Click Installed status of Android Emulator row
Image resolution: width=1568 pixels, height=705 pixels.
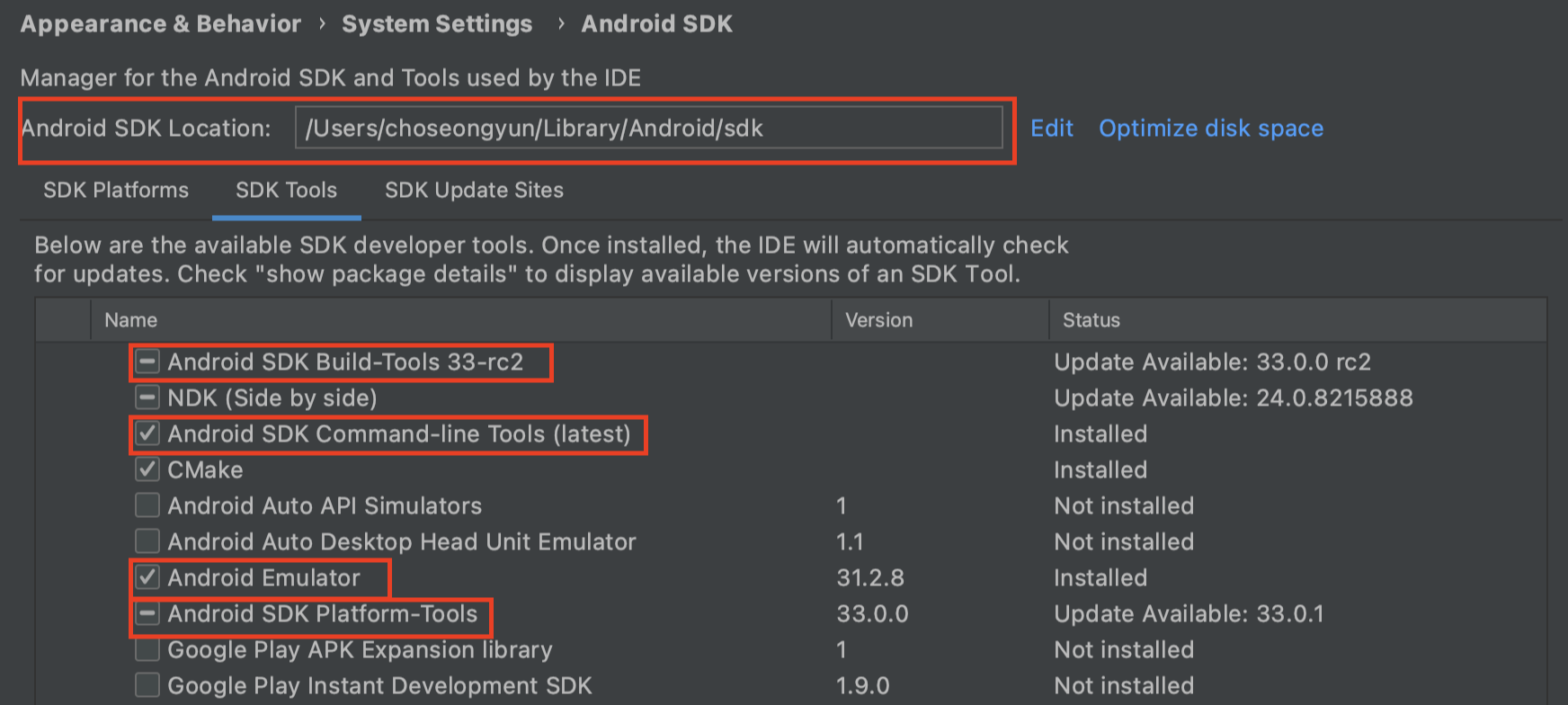coord(1100,578)
